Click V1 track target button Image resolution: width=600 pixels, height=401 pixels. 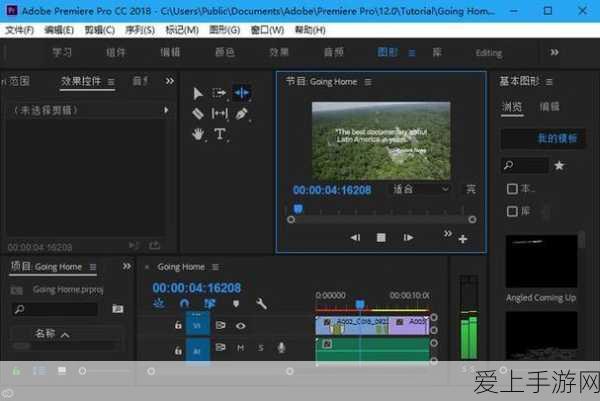(x=197, y=325)
